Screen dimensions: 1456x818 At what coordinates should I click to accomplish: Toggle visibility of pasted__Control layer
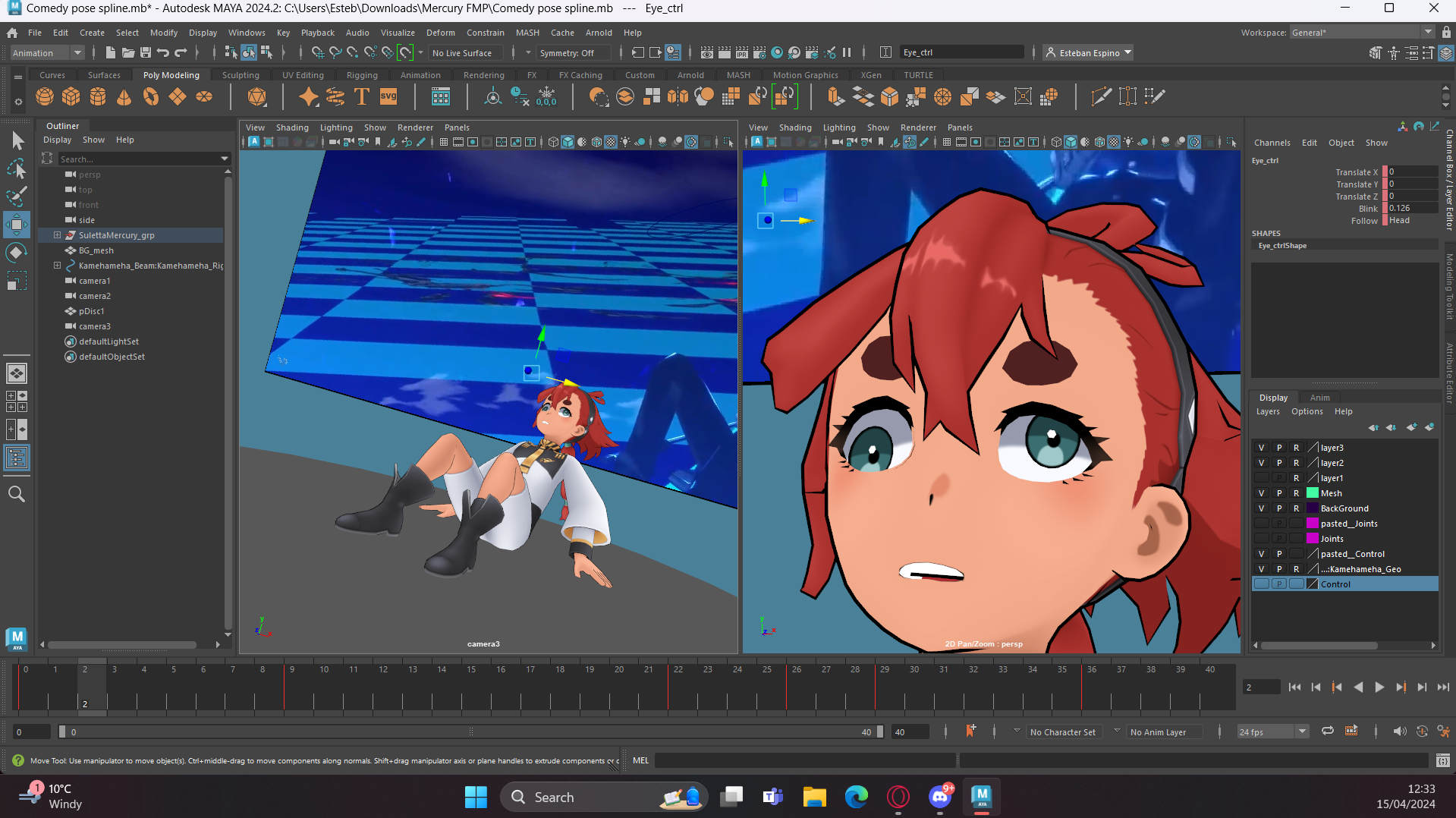(1262, 554)
